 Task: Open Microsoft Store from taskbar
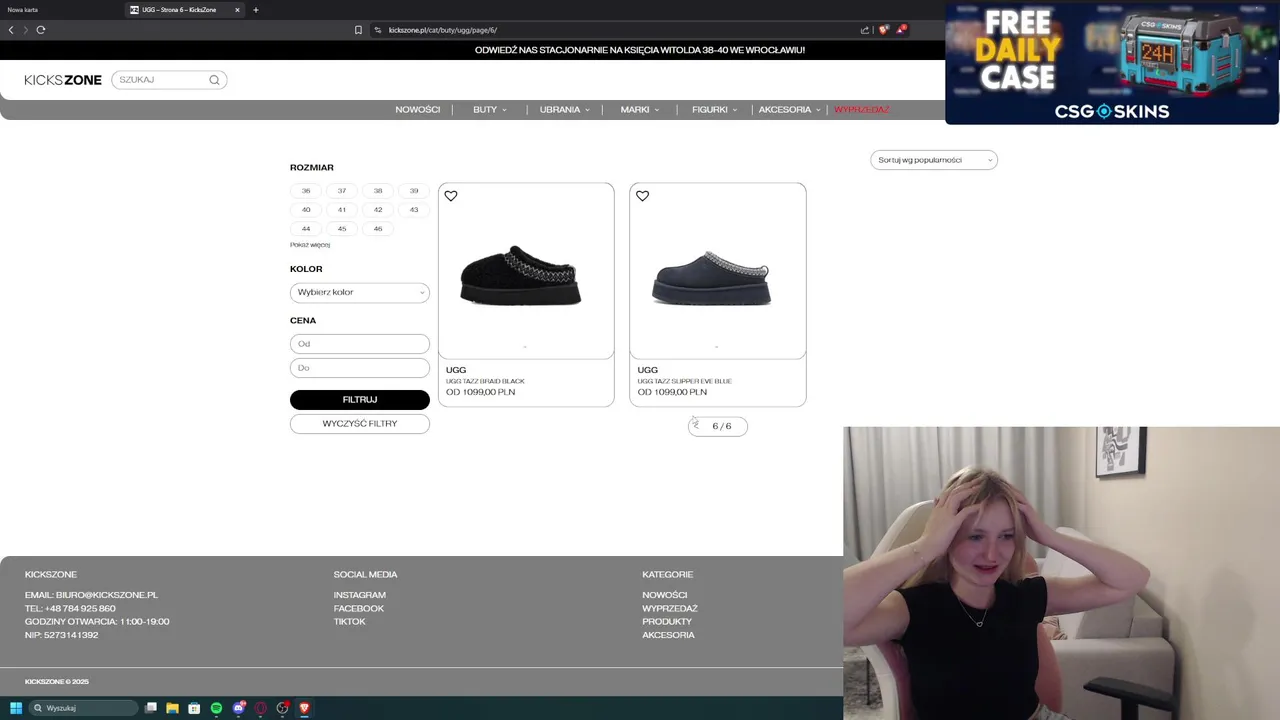click(x=194, y=708)
